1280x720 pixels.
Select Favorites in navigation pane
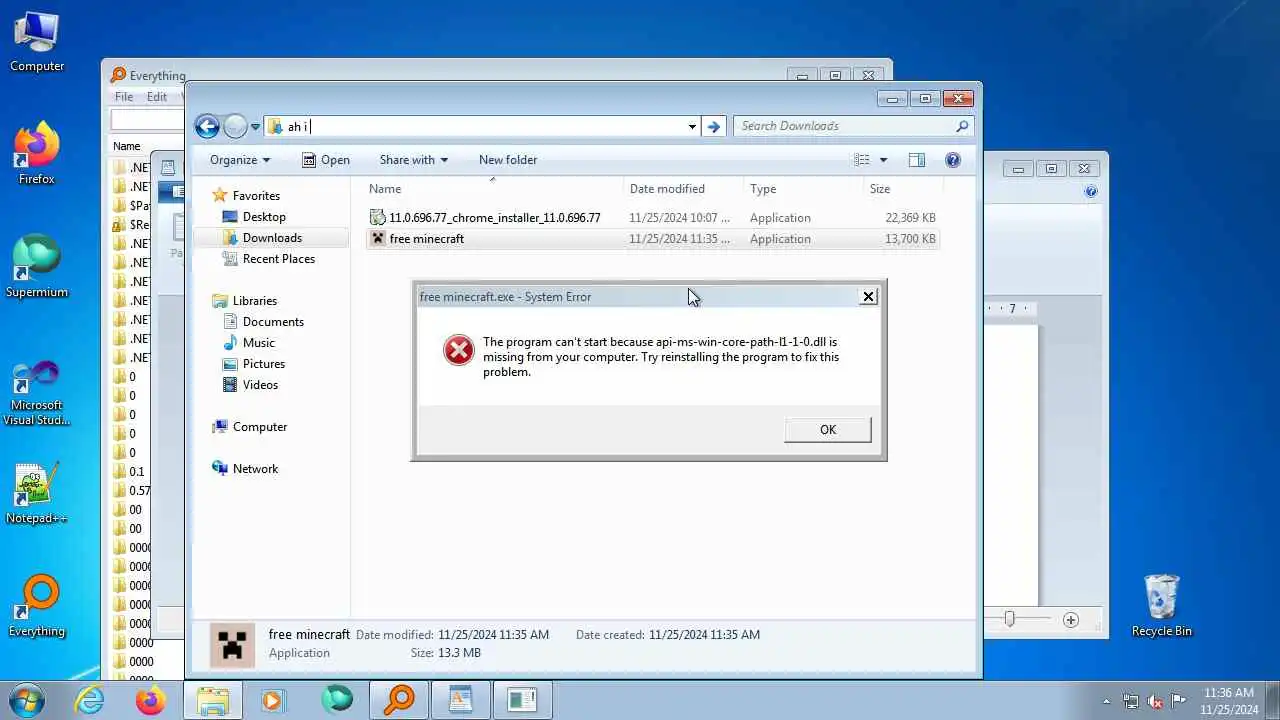pyautogui.click(x=256, y=196)
